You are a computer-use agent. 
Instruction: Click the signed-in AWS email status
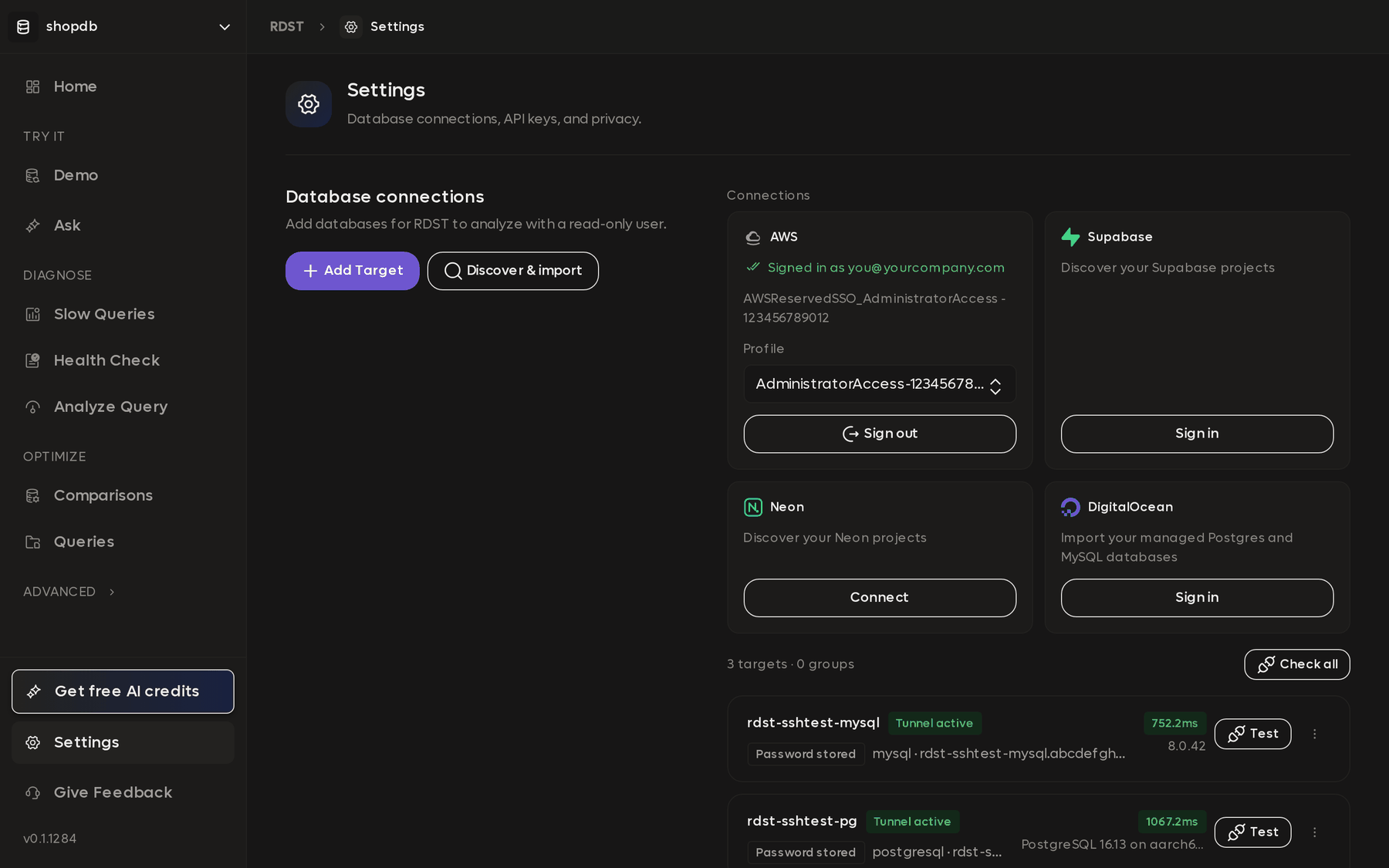(876, 268)
